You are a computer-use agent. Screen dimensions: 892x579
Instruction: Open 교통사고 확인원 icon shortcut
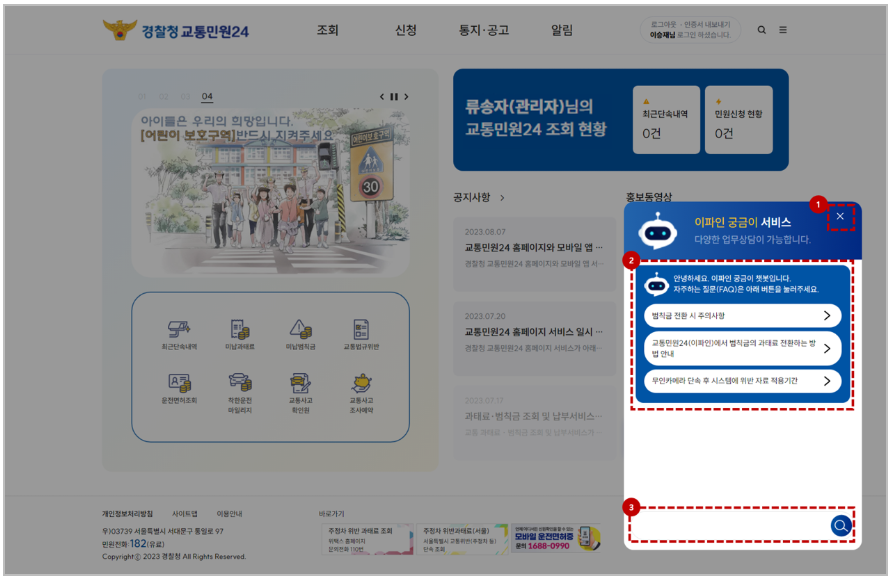tap(300, 393)
